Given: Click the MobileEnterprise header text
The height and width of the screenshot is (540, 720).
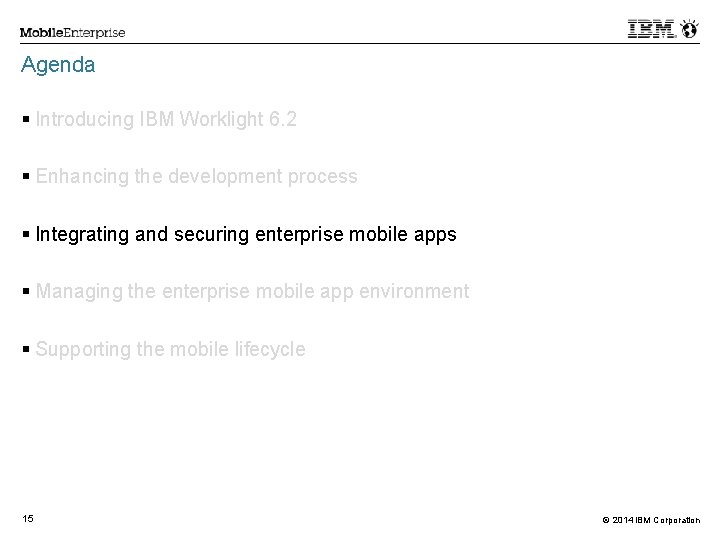Looking at the screenshot, I should click(72, 33).
